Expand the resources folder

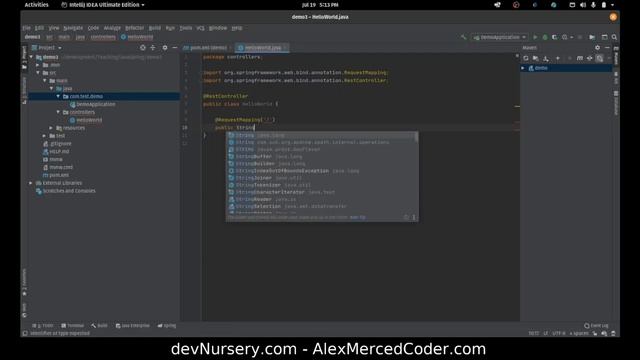(51, 128)
